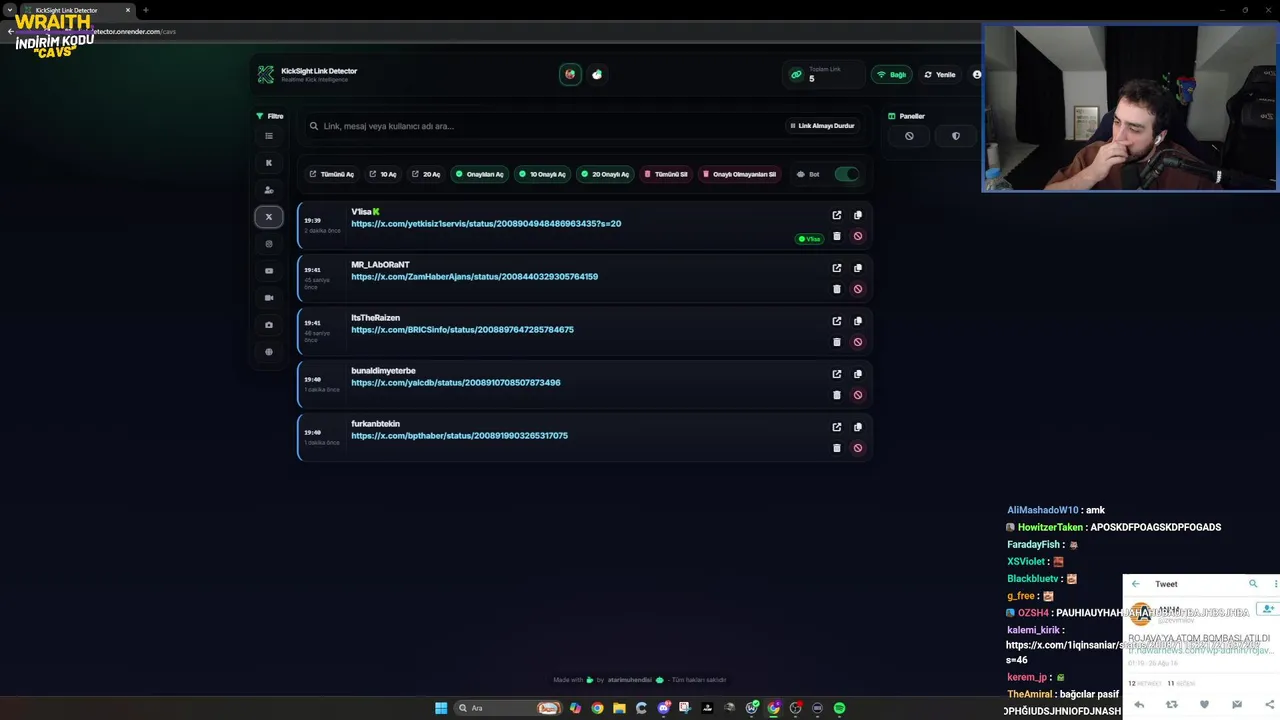Image resolution: width=1280 pixels, height=720 pixels.
Task: Select the photo camera filter icon
Action: (268, 325)
